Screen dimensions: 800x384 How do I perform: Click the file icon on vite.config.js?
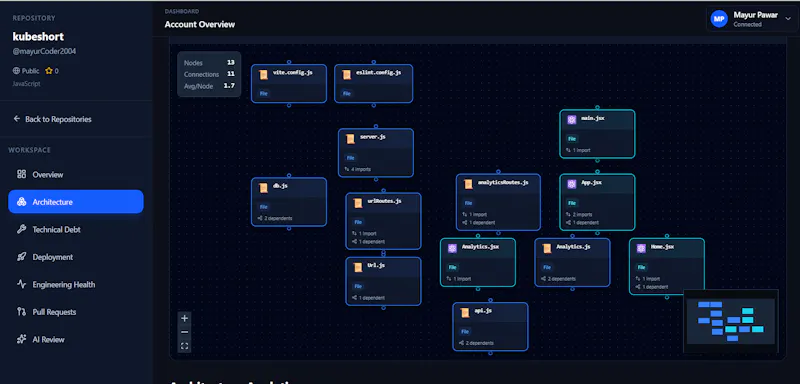click(x=263, y=74)
